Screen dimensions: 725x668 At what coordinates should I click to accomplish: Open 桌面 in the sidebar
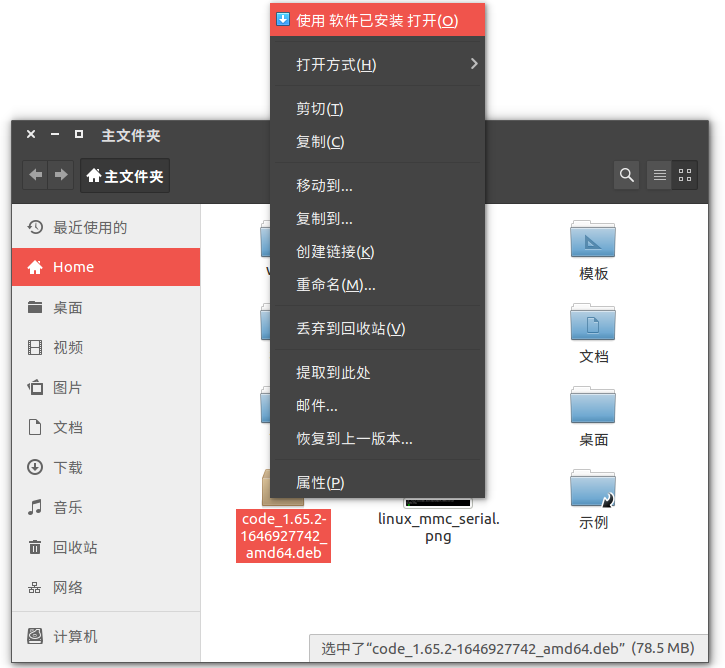[x=106, y=307]
